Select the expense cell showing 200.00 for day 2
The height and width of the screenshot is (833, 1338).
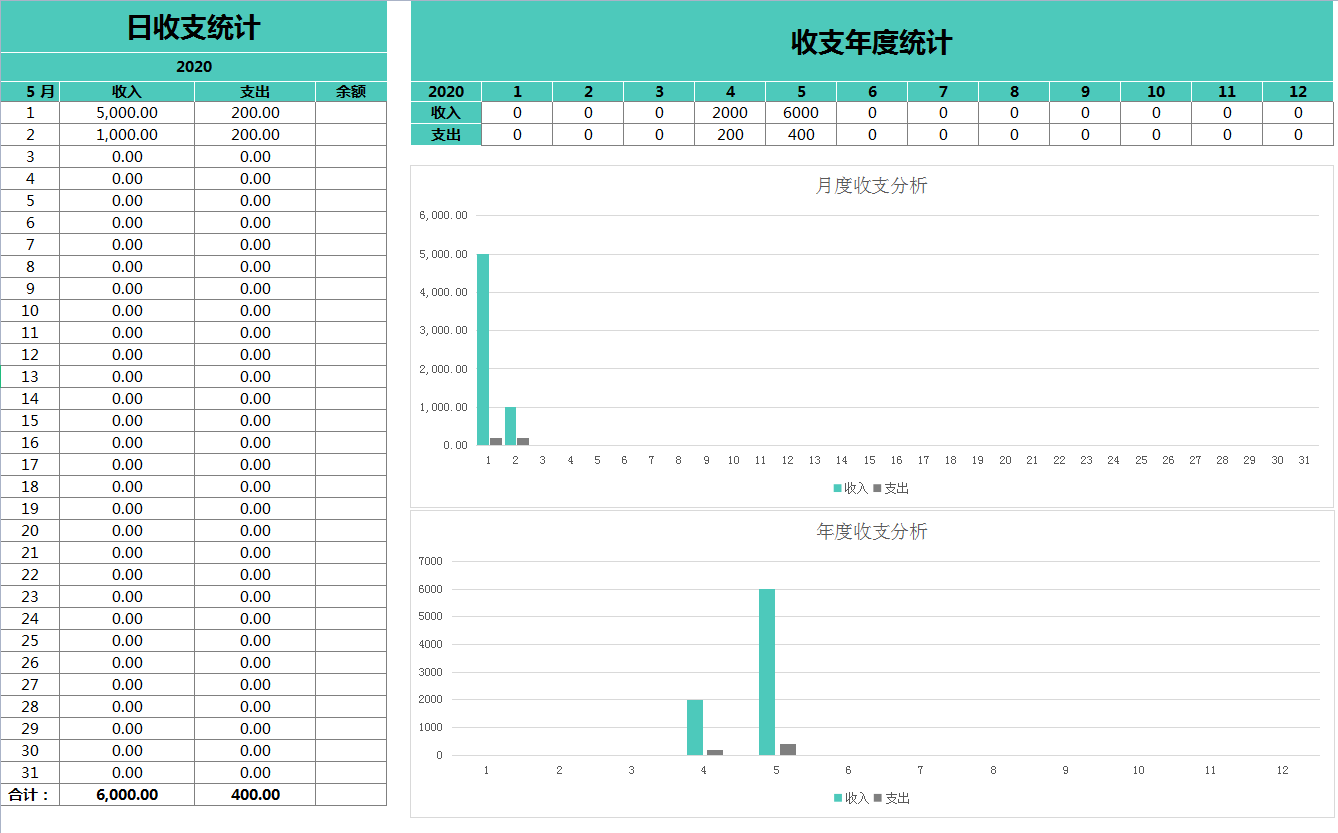[x=258, y=134]
